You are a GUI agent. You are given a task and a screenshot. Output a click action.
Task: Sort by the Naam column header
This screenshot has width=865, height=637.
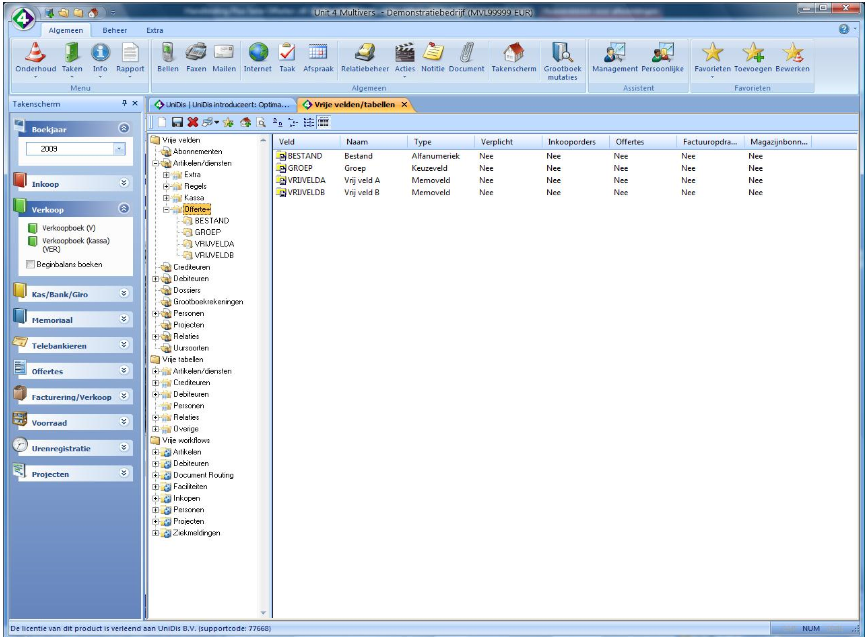coord(373,142)
